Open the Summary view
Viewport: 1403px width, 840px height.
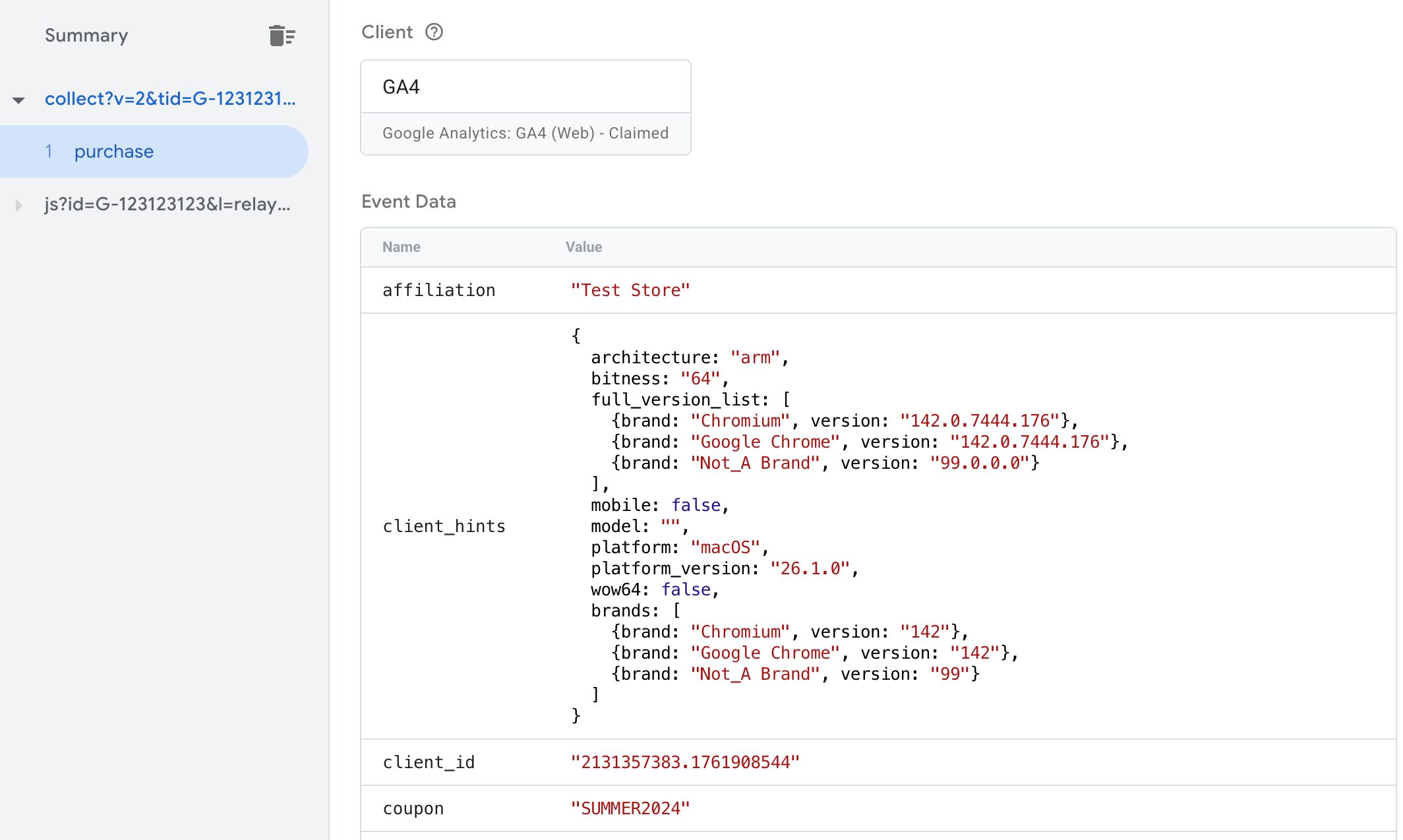click(86, 36)
